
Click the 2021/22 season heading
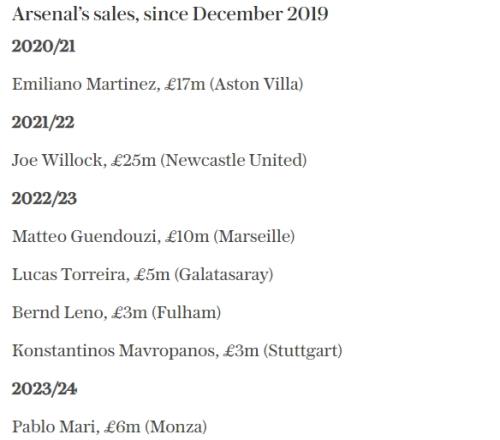coord(43,122)
